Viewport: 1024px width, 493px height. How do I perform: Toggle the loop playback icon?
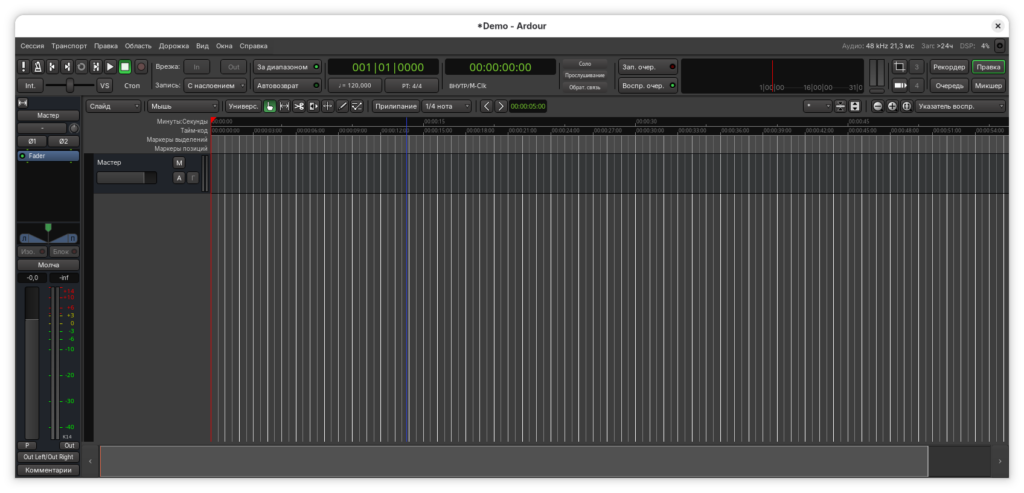click(x=82, y=67)
